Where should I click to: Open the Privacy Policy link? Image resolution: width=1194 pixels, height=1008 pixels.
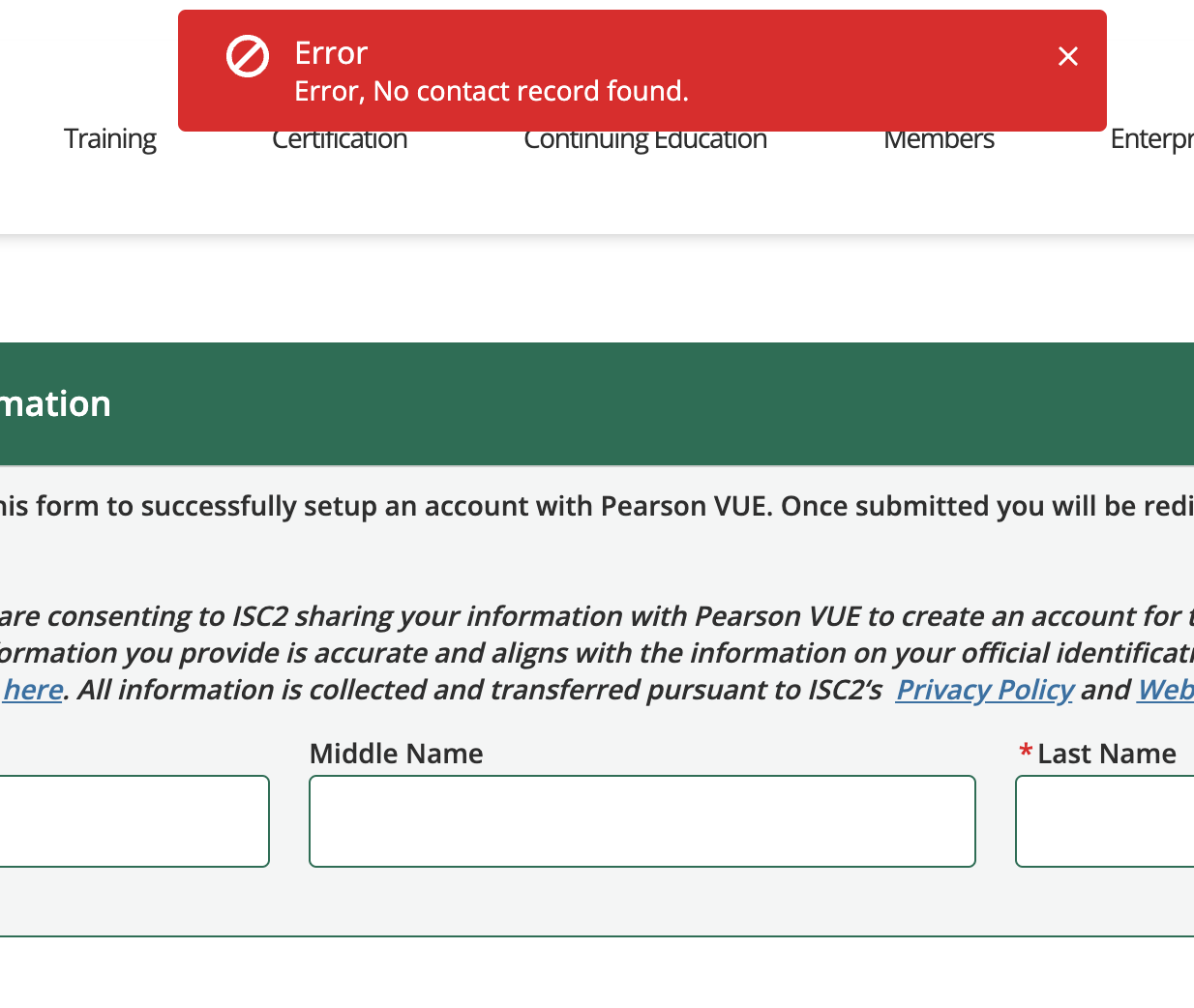984,690
